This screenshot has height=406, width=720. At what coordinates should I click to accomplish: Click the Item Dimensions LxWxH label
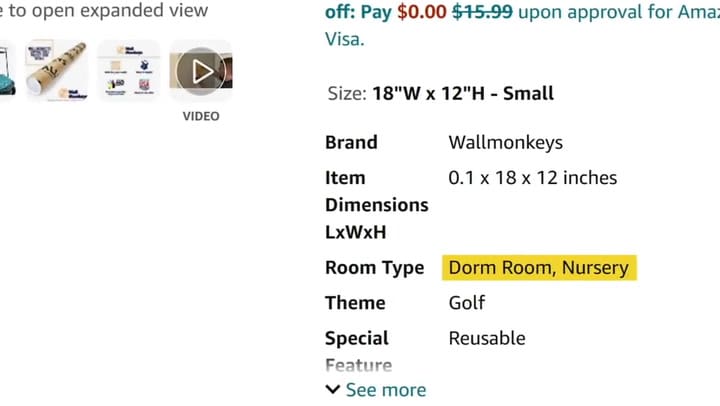[376, 205]
